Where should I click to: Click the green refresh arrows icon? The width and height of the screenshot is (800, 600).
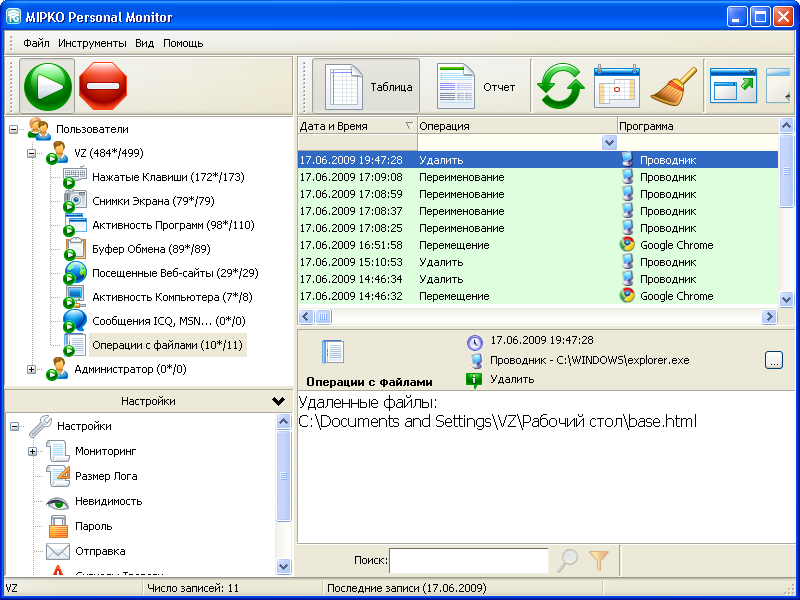pyautogui.click(x=560, y=87)
